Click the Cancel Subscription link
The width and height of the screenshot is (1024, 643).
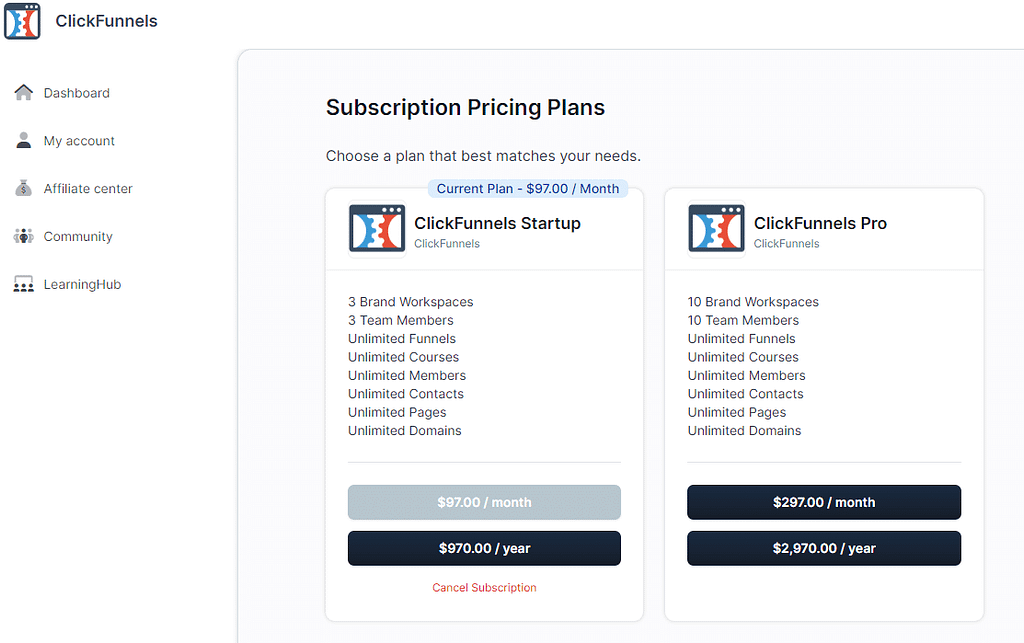tap(484, 588)
